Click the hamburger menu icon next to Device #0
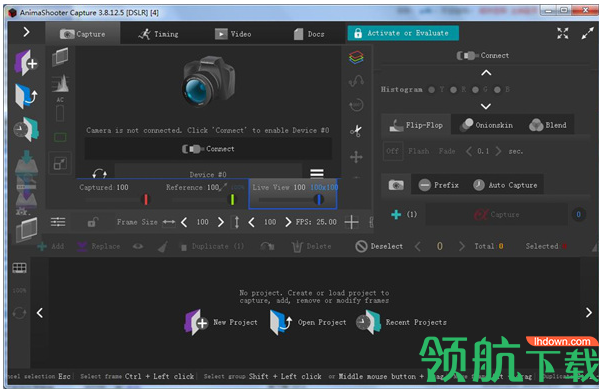Screen dimensions: 599x389 pos(317,173)
